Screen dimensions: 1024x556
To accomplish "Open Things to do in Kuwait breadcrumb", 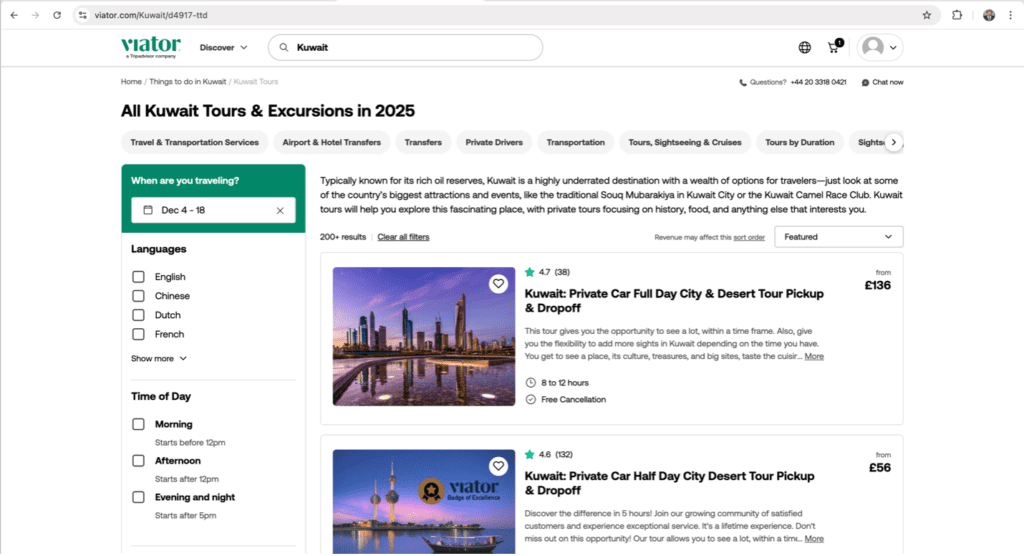I will point(187,82).
